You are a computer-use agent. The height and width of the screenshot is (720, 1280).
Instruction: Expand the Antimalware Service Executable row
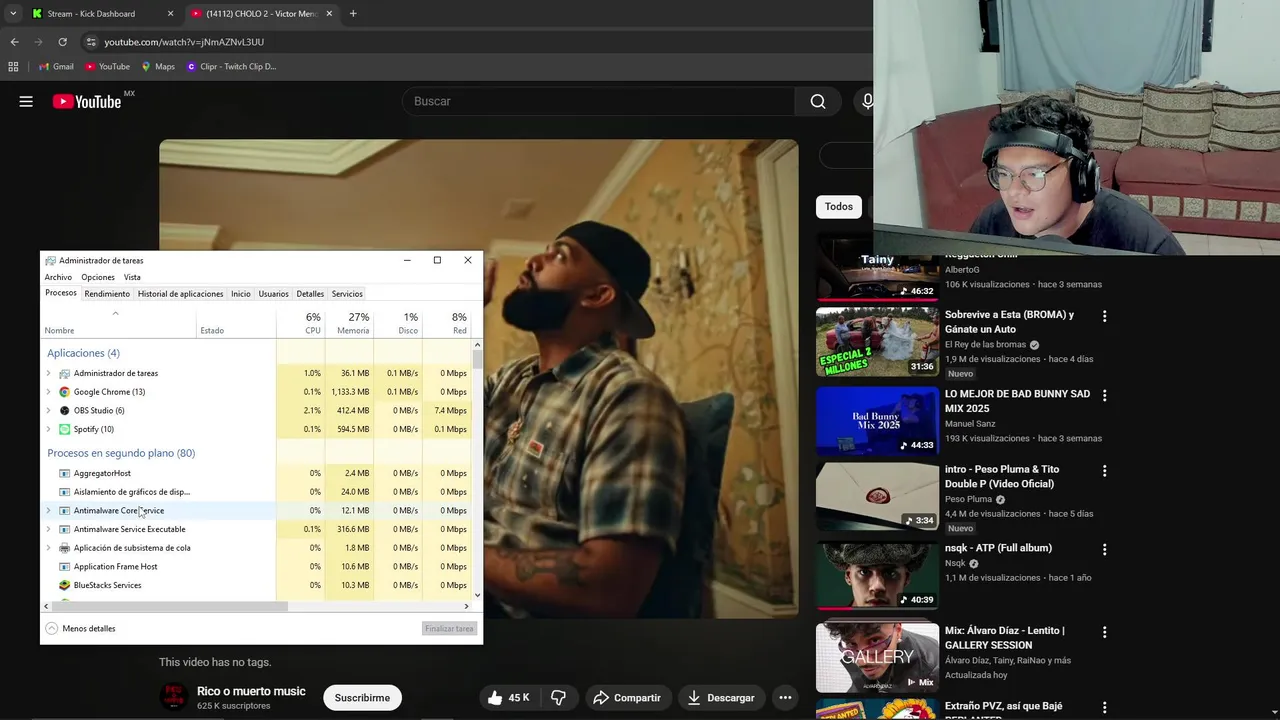point(48,529)
